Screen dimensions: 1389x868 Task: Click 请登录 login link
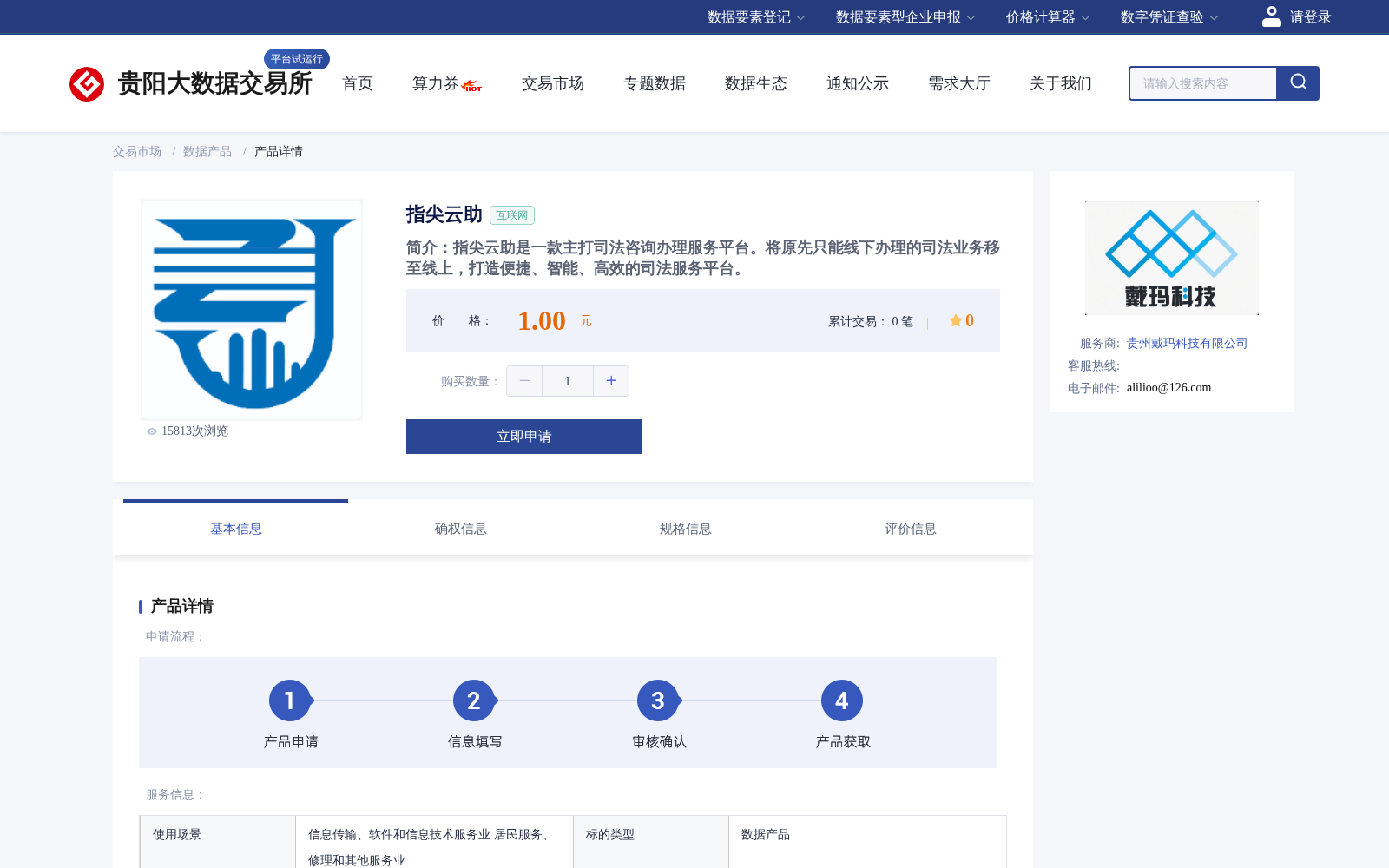click(1310, 17)
